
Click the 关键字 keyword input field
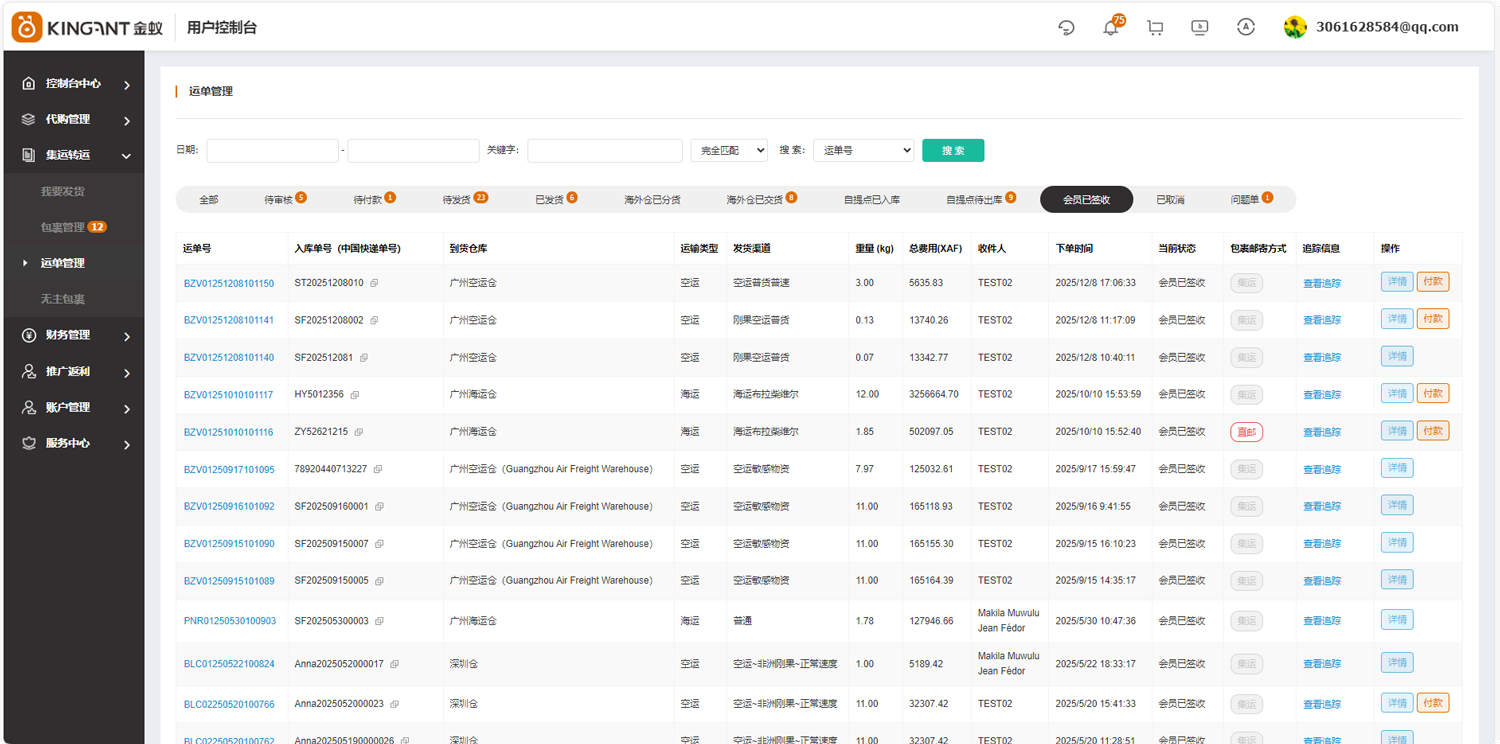[604, 150]
